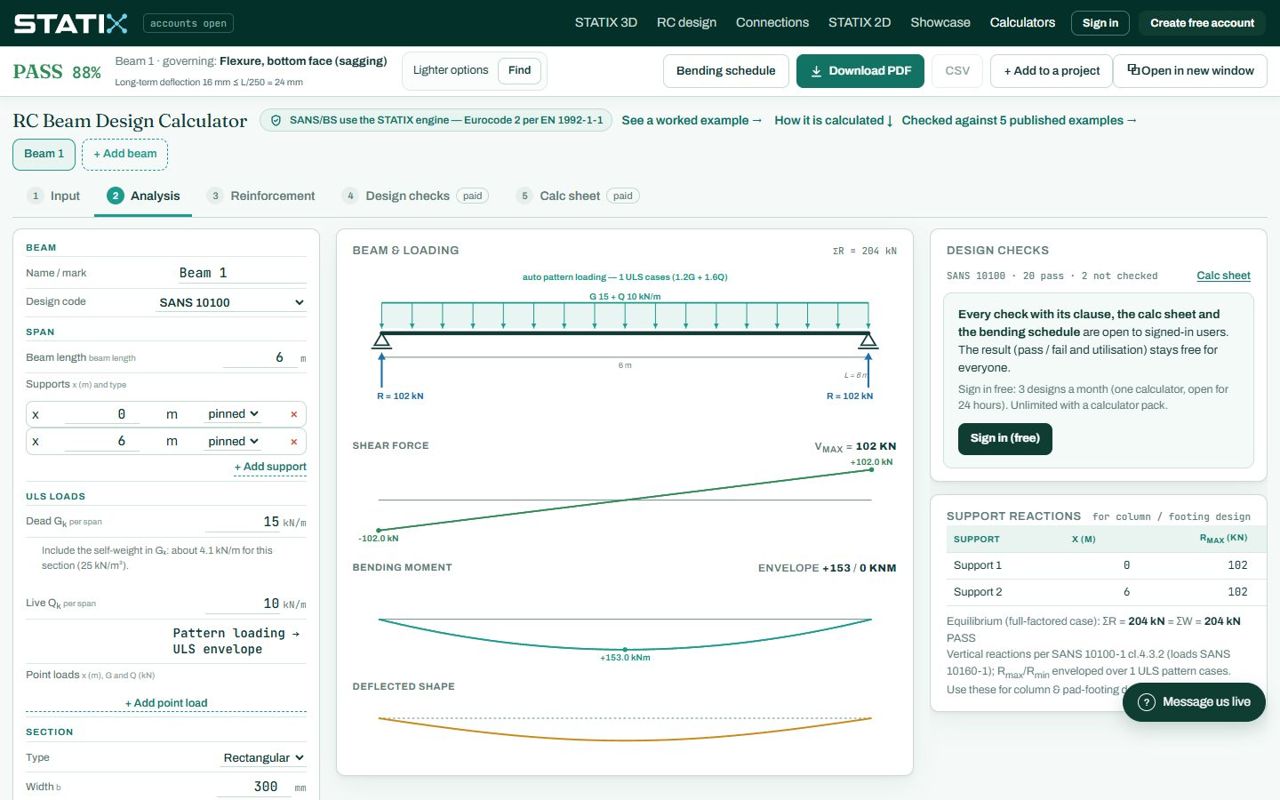The height and width of the screenshot is (800, 1280).
Task: Click the STATIX logo
Action: (70, 23)
